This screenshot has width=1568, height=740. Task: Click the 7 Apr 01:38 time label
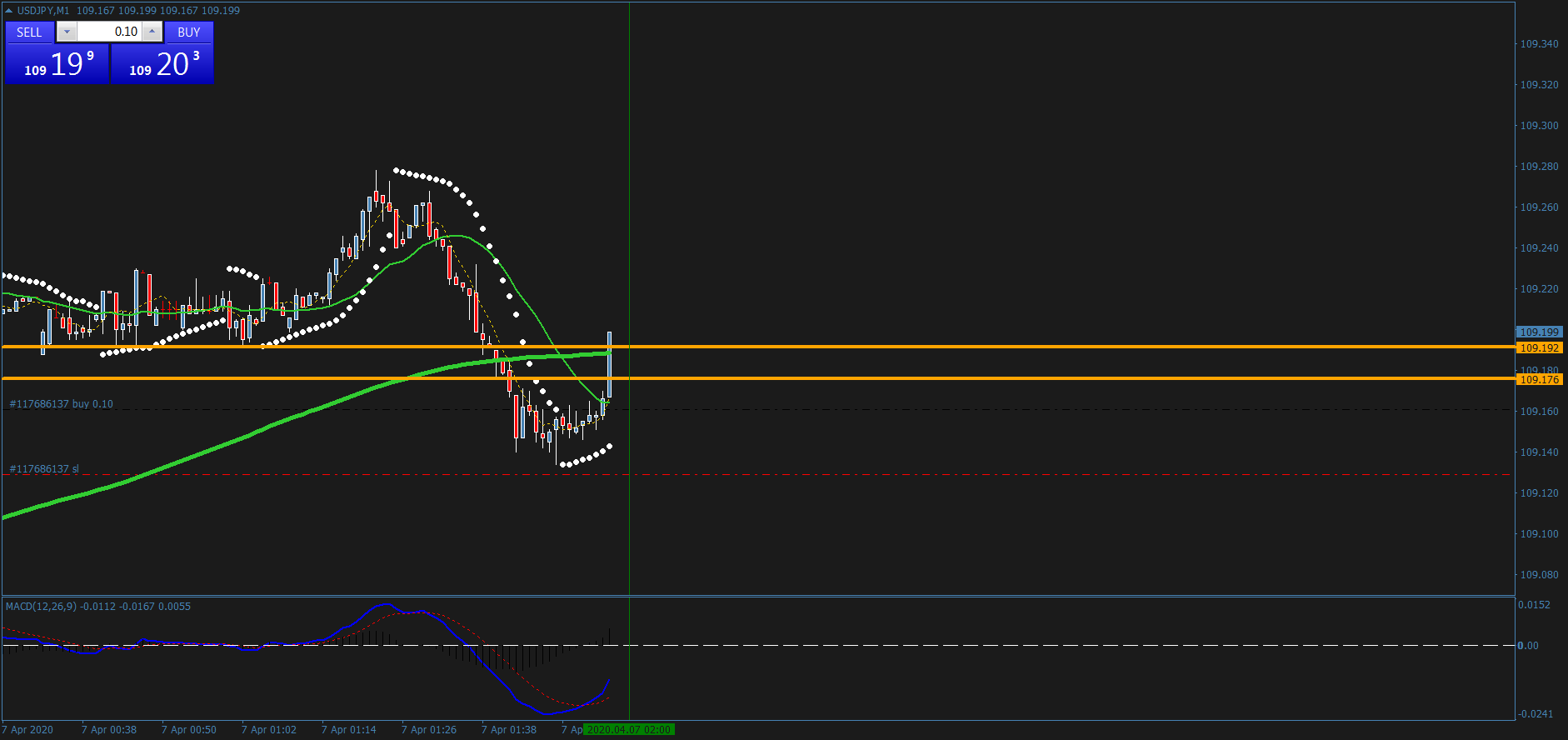(x=509, y=730)
